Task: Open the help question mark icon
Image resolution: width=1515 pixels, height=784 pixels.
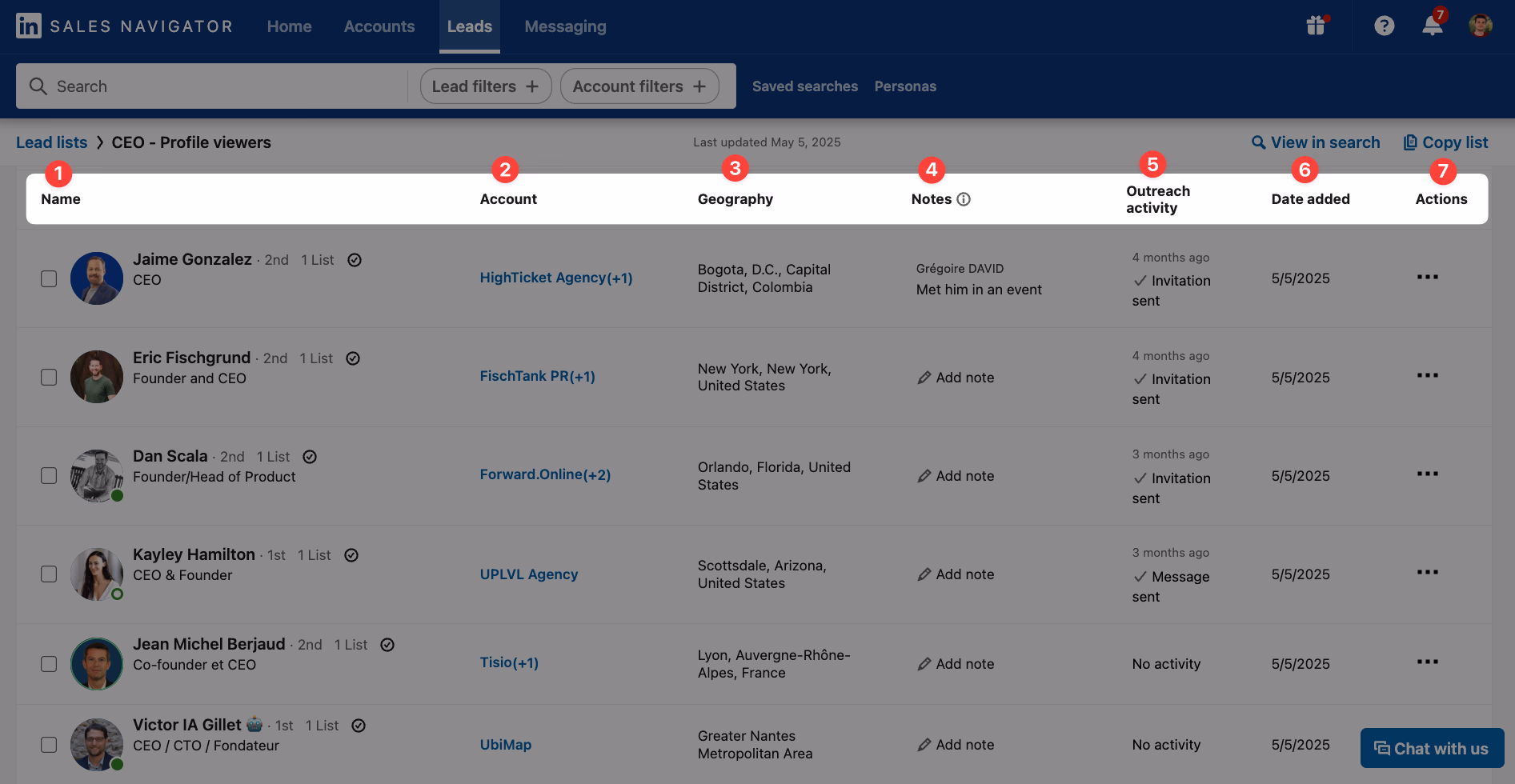Action: pos(1384,26)
